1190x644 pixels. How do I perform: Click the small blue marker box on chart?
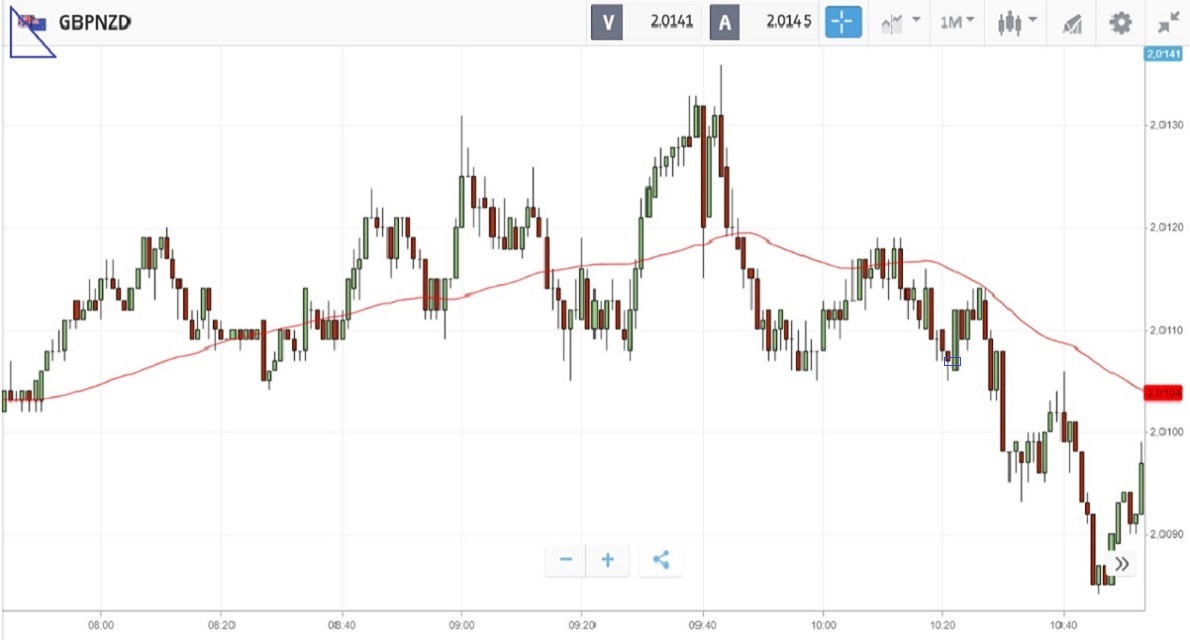[952, 362]
